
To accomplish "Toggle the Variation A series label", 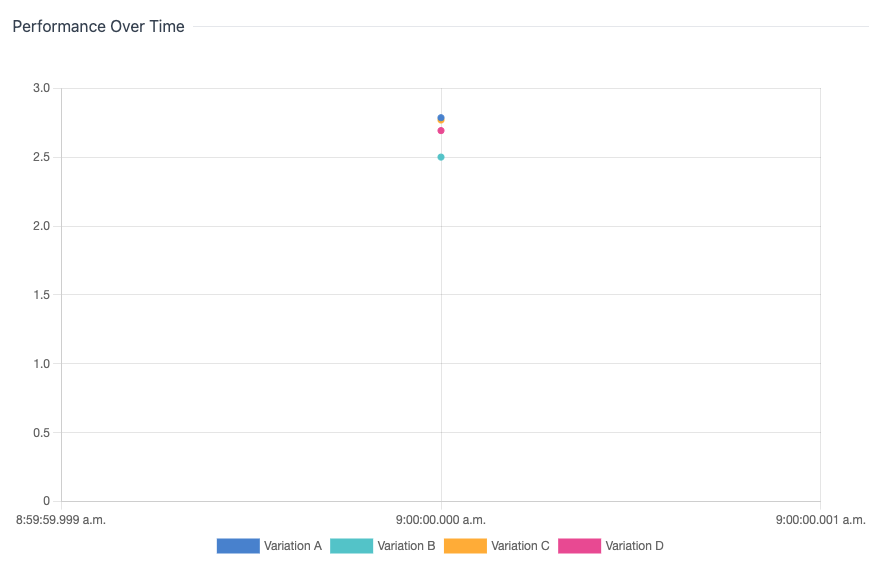I will [x=293, y=546].
